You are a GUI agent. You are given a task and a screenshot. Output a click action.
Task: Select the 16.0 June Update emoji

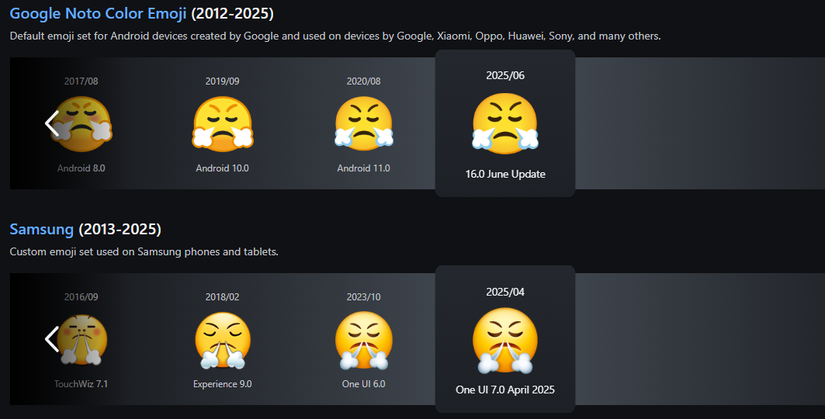click(x=505, y=124)
